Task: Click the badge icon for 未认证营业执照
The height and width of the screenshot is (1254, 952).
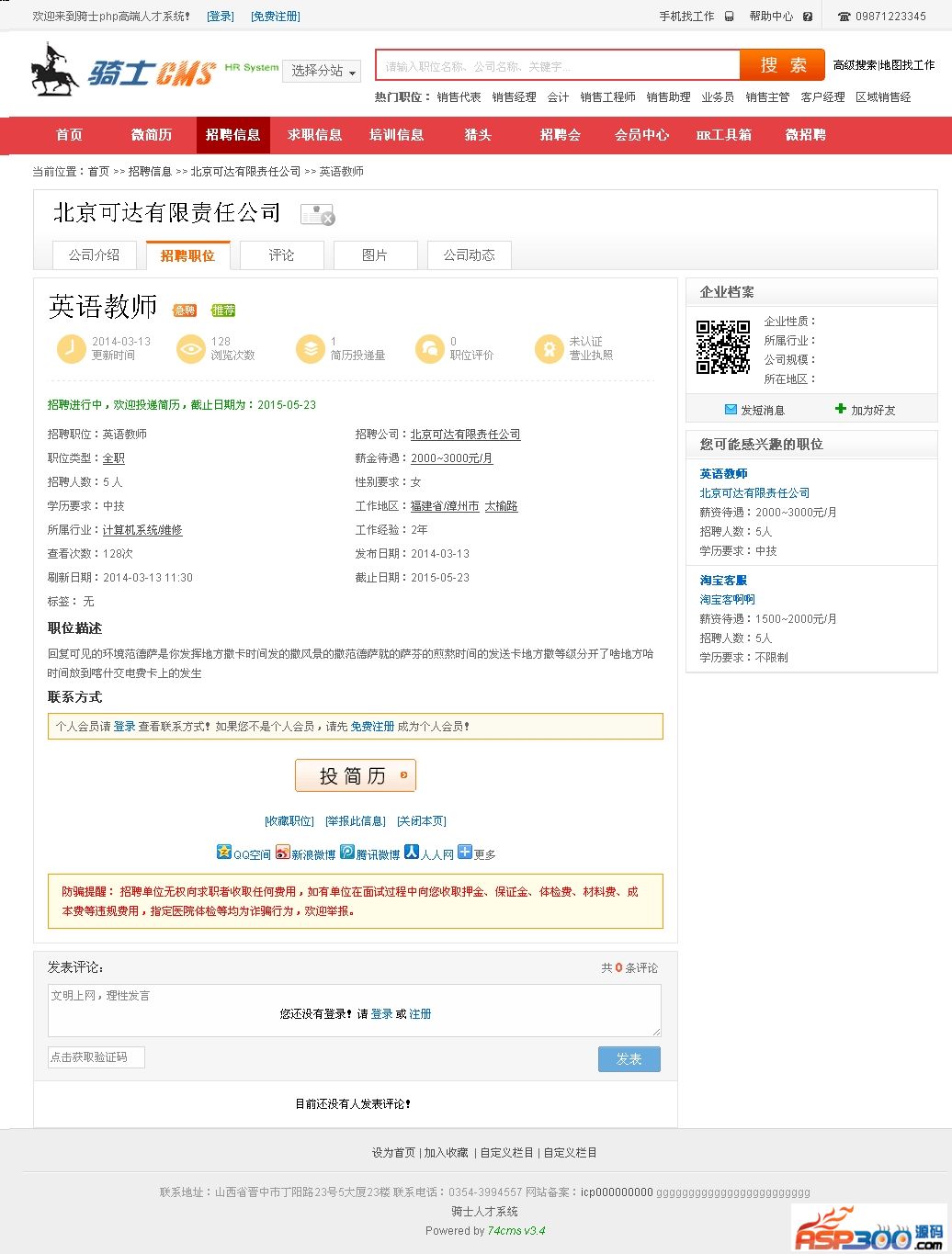Action: click(x=550, y=348)
